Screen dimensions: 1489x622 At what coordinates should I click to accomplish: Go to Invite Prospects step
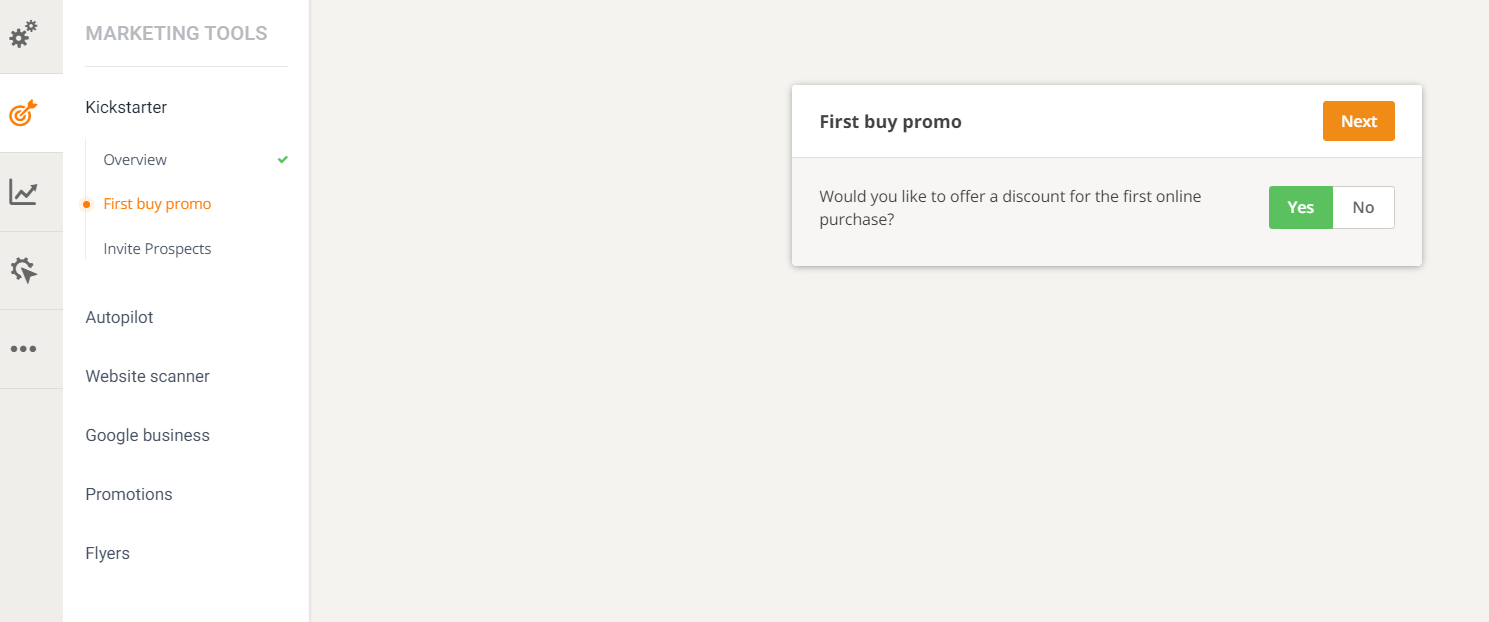[157, 249]
